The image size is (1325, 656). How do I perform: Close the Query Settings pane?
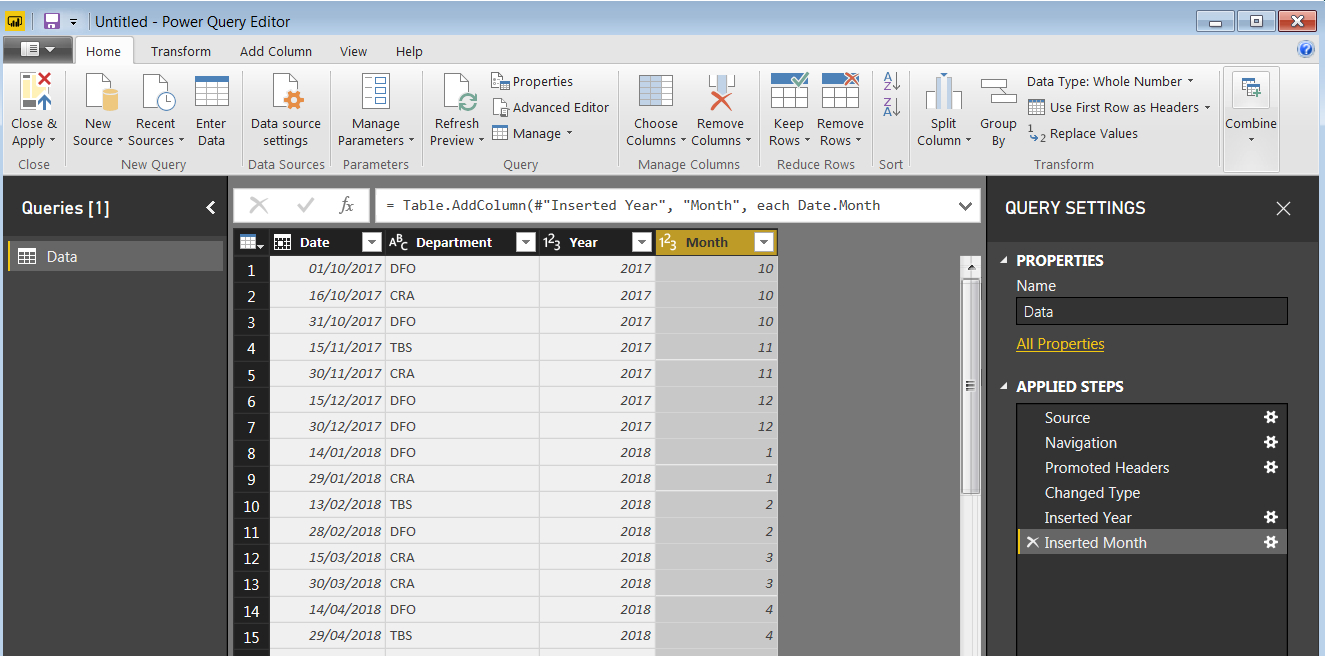1283,208
